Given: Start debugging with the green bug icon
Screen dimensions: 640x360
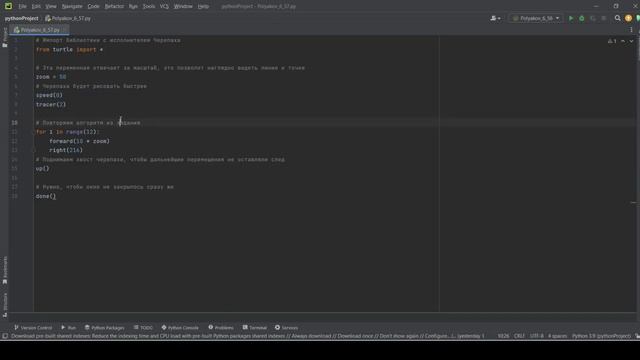Looking at the screenshot, I should [582, 18].
